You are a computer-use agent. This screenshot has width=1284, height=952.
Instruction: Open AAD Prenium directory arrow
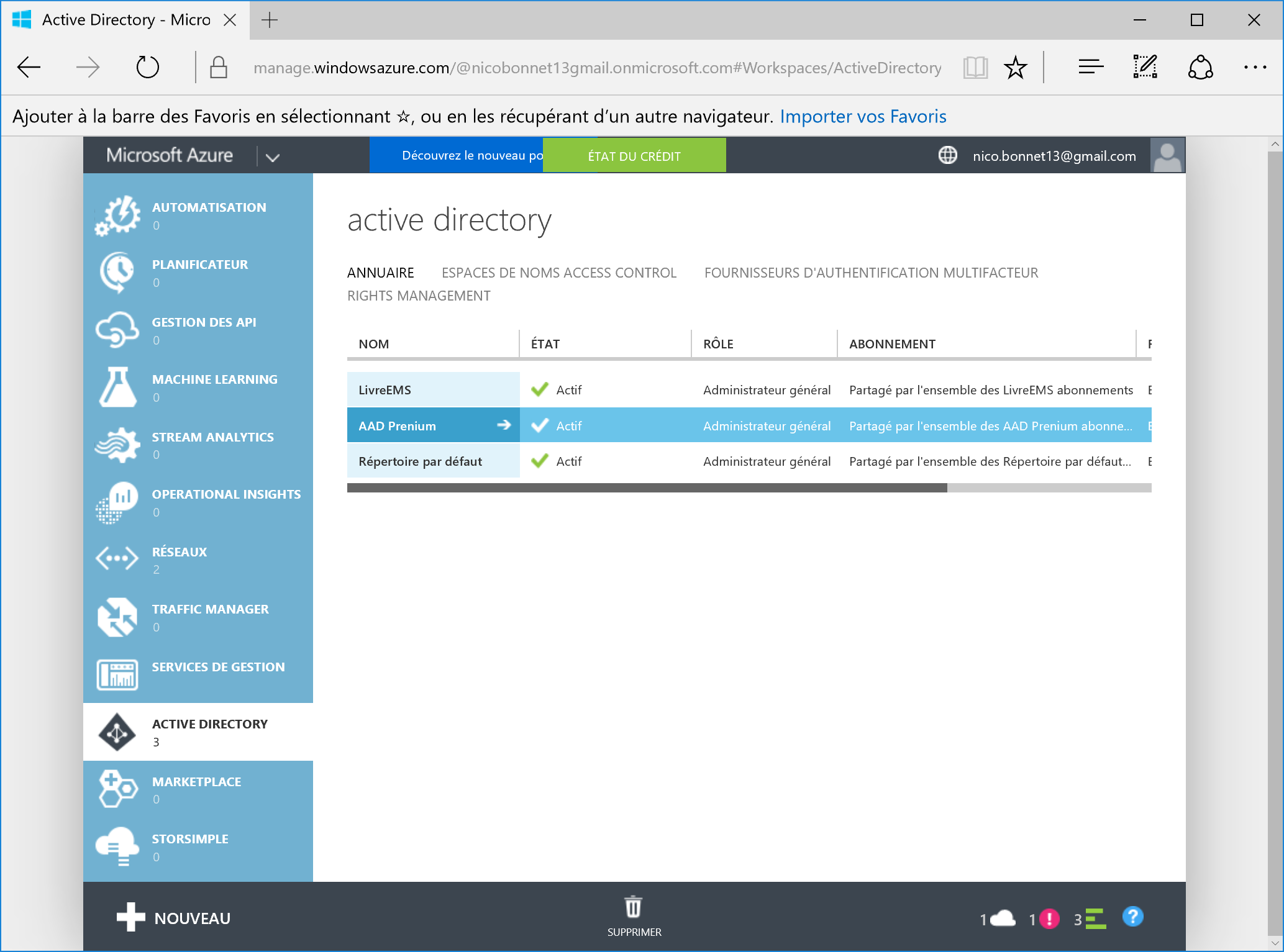point(504,425)
